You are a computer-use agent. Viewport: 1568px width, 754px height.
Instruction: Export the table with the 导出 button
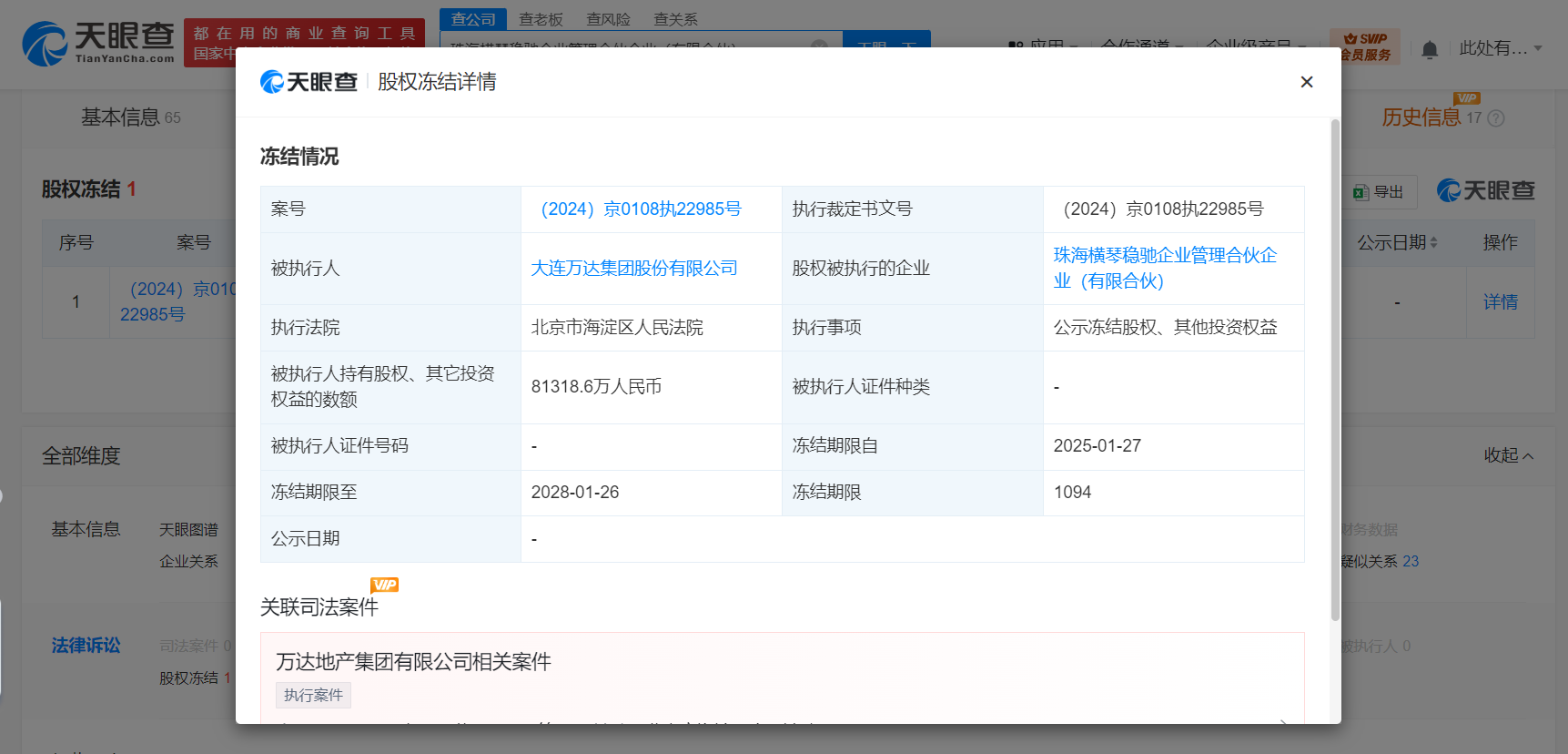[x=1379, y=192]
